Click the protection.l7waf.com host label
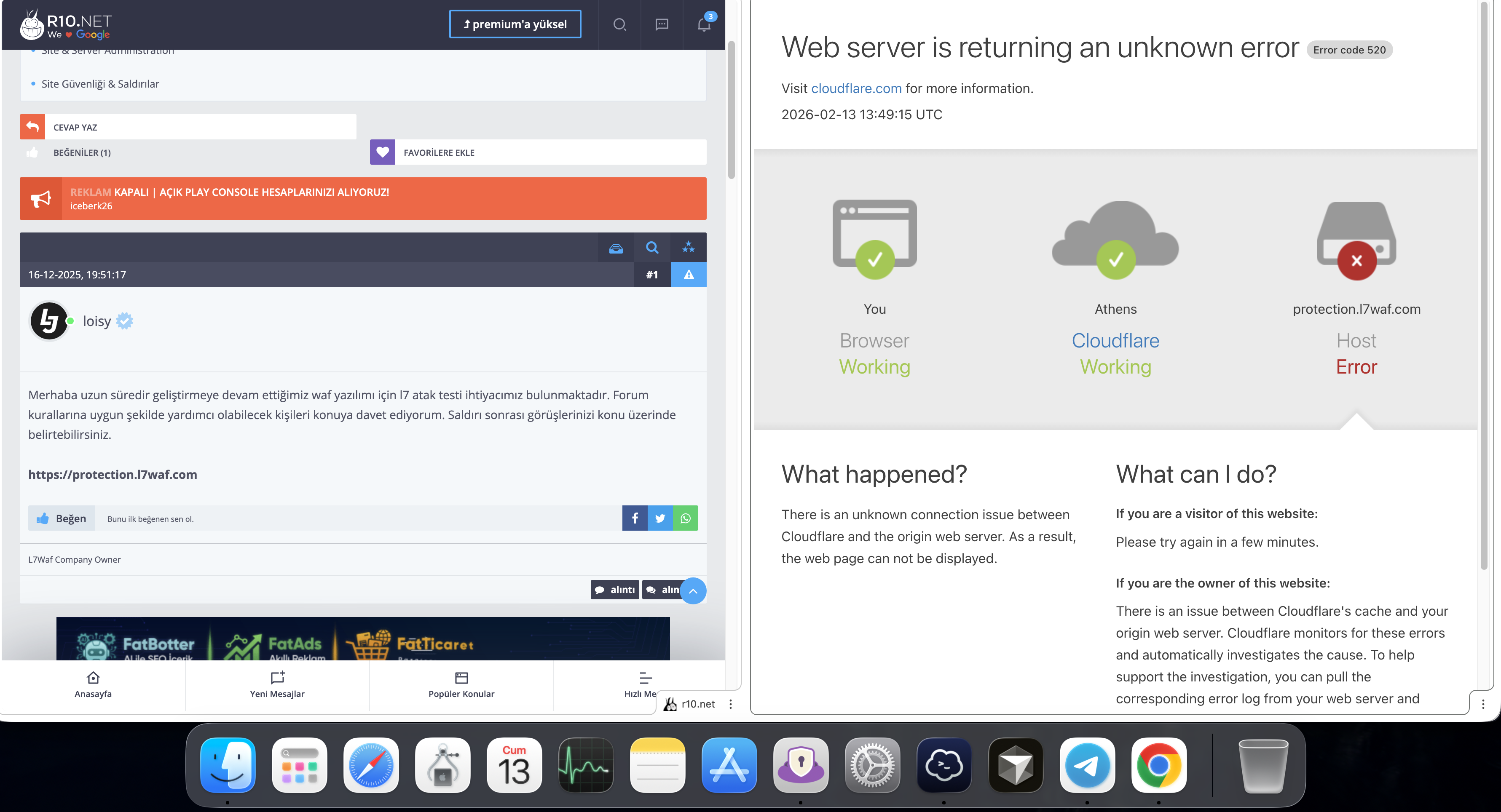1501x812 pixels. click(1356, 309)
